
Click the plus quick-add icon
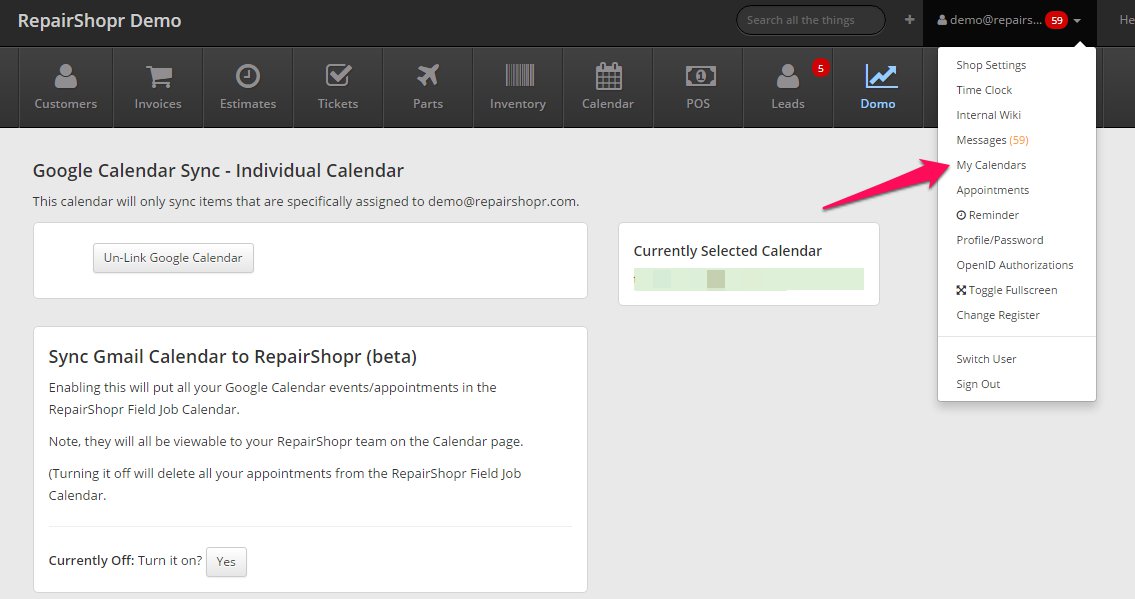coord(909,20)
